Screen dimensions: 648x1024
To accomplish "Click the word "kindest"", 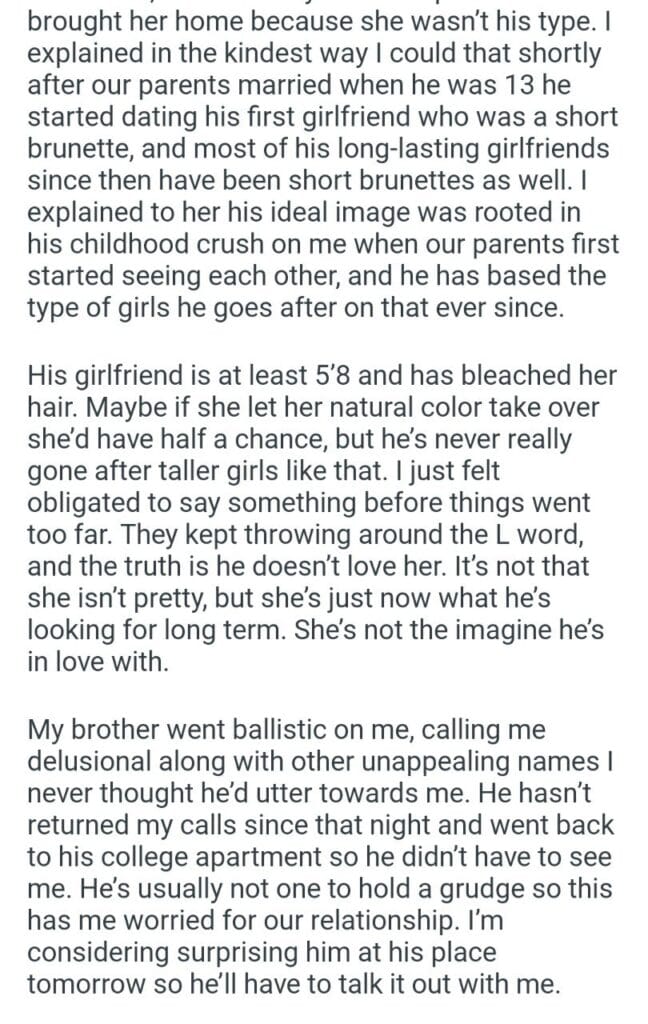I will [x=237, y=52].
